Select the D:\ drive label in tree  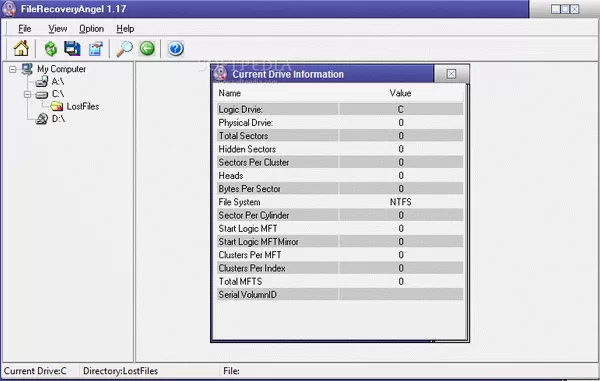coord(58,119)
